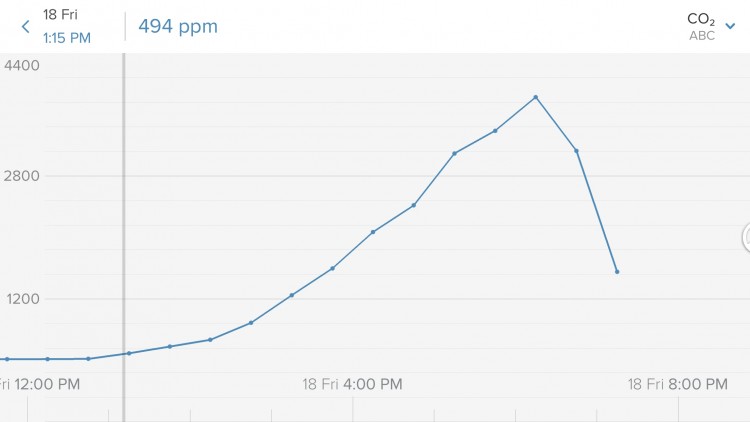Click the data point on the cursor line

tap(128, 353)
